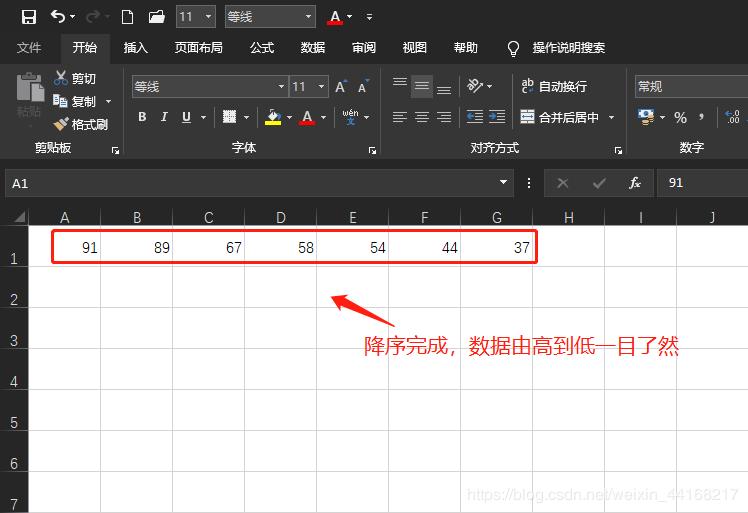Decrease font size with small A icon
The image size is (748, 513).
point(363,86)
